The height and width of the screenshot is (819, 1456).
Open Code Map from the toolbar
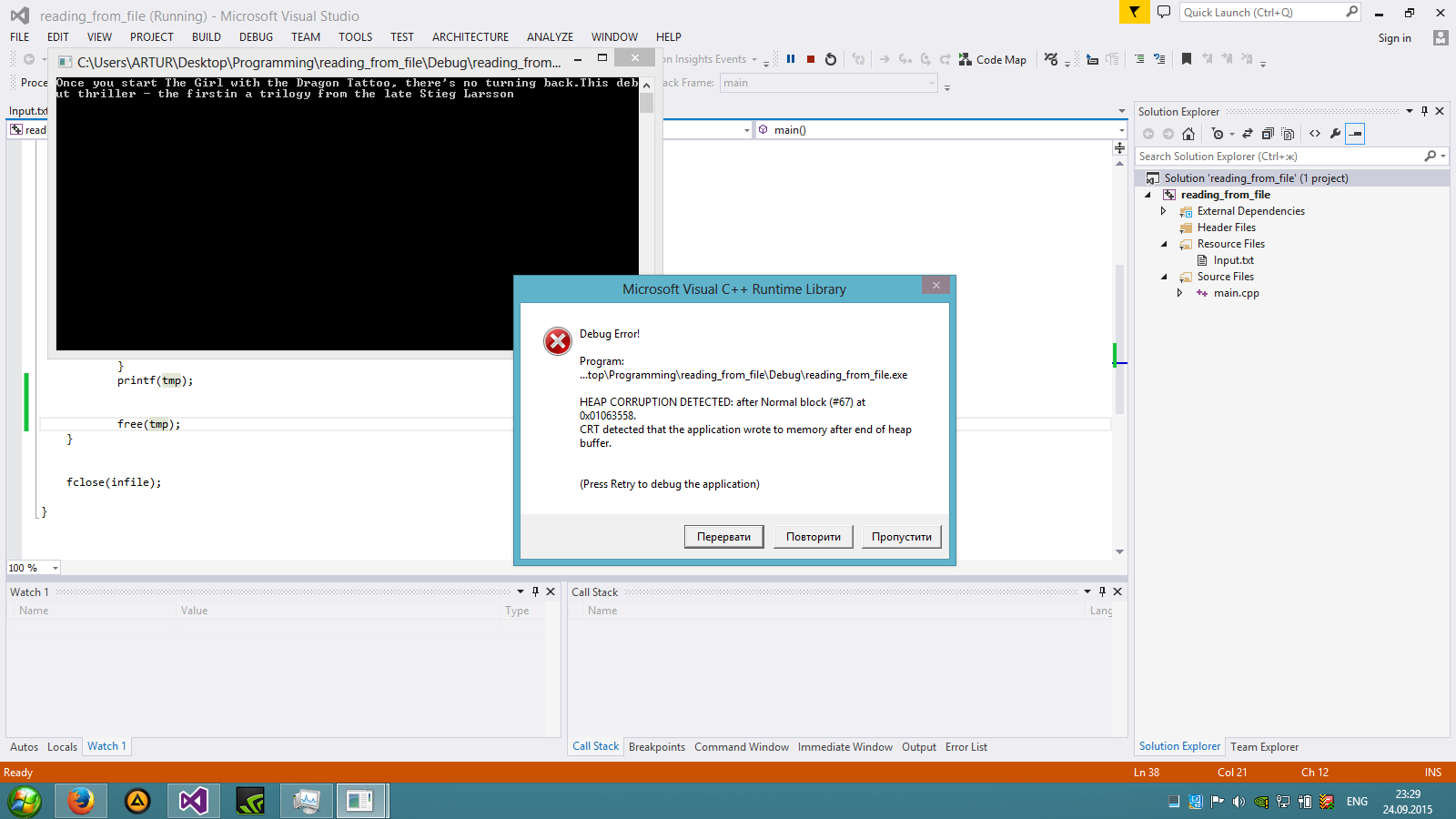(x=992, y=60)
